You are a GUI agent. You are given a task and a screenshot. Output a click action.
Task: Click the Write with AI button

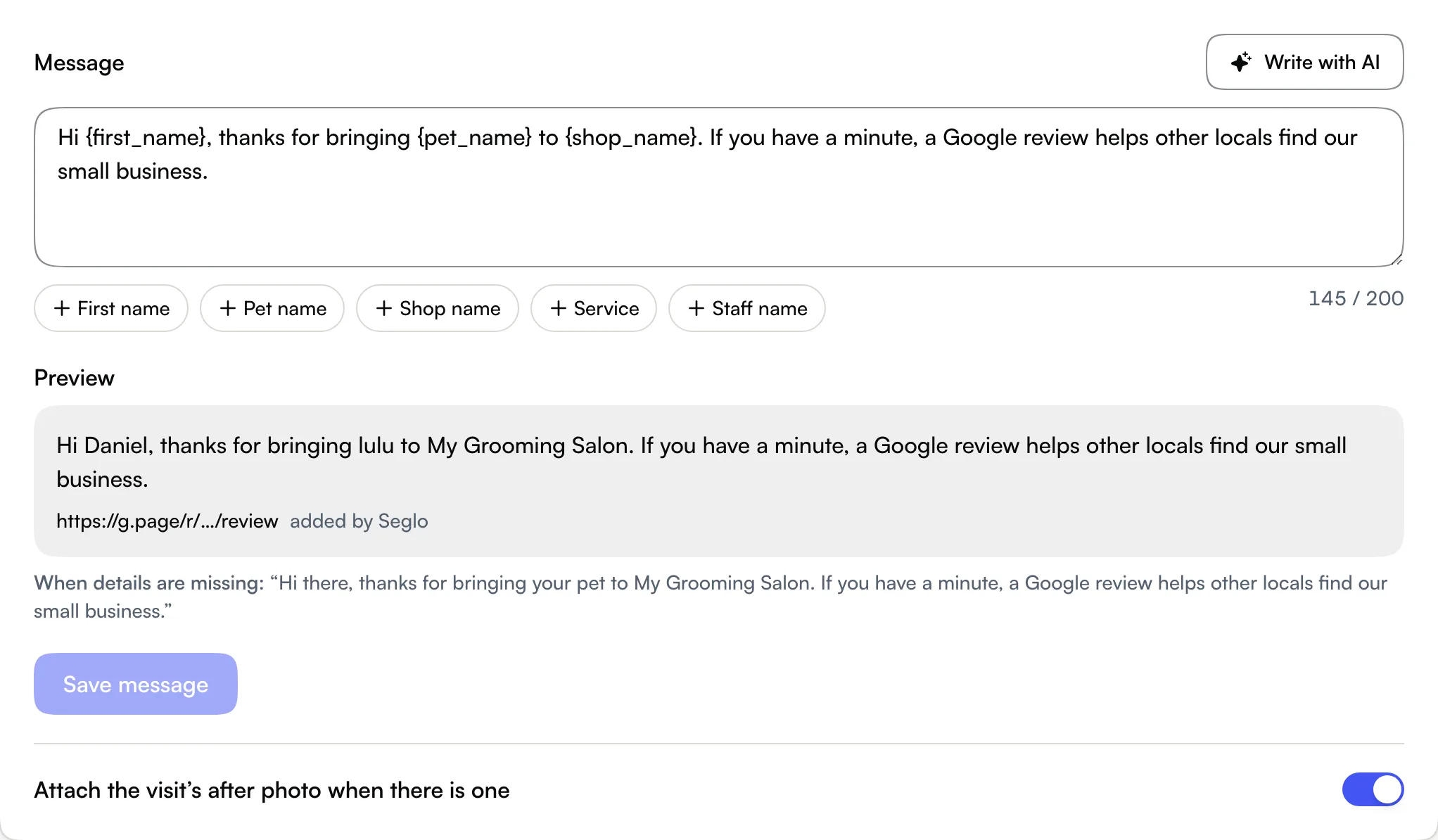pos(1304,62)
